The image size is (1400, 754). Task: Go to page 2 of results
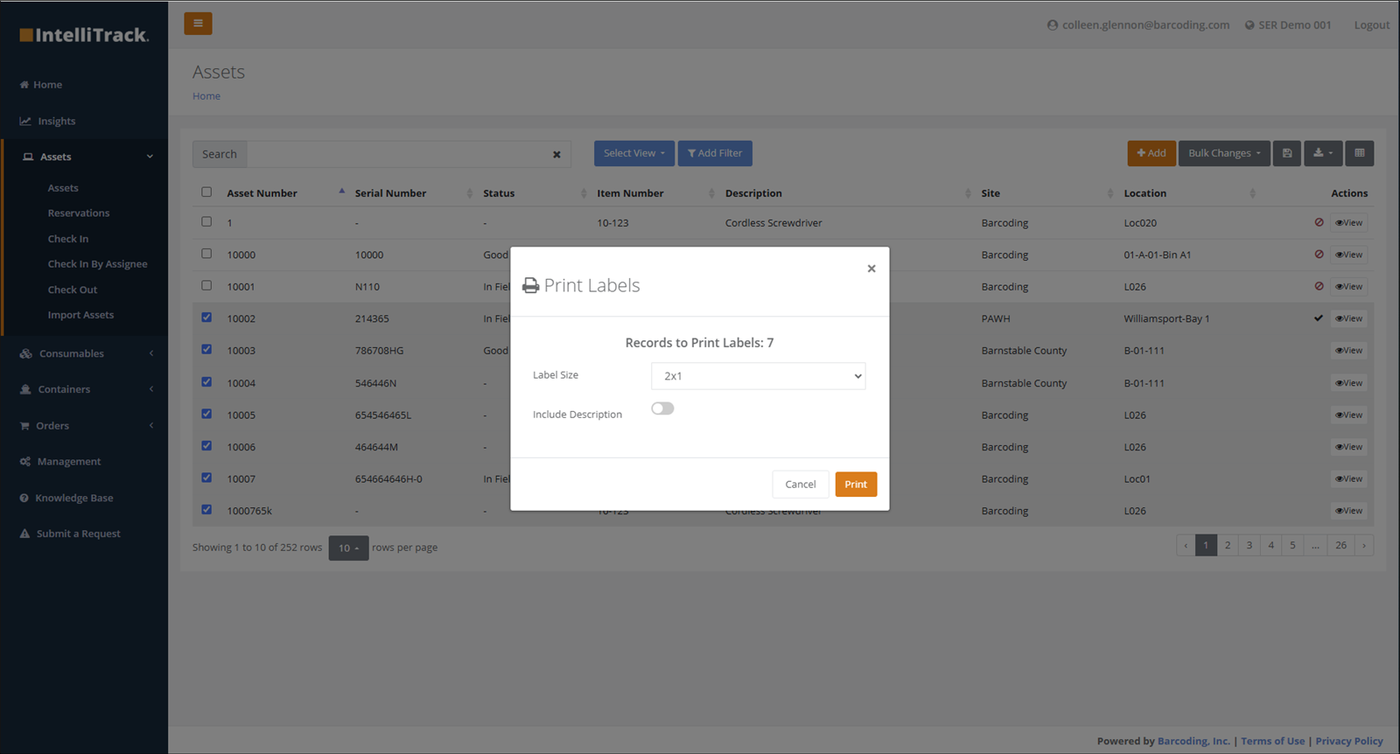pos(1228,545)
